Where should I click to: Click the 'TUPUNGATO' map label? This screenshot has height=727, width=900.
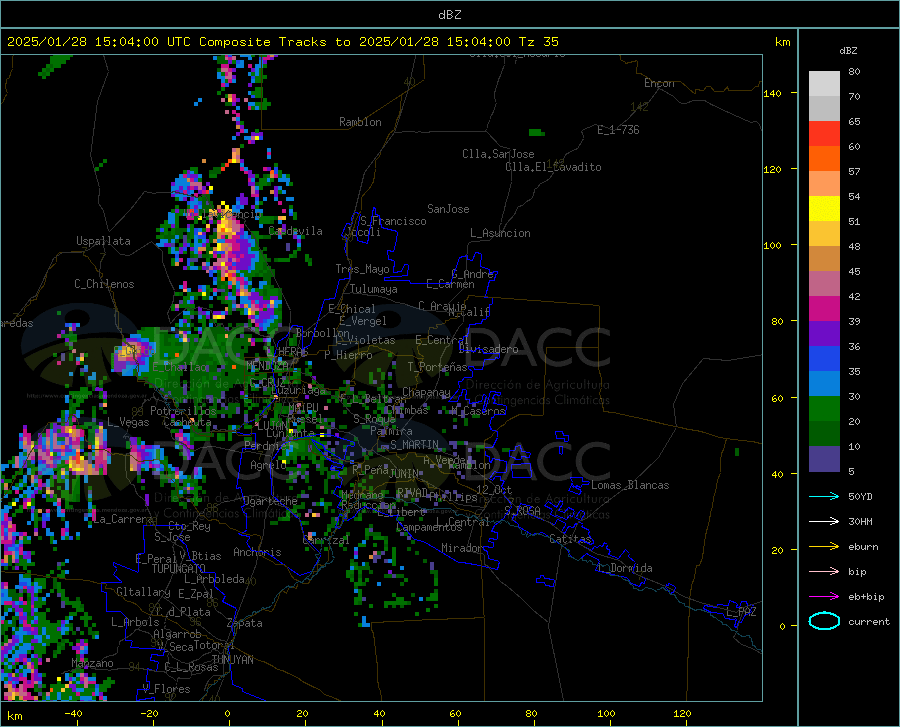pyautogui.click(x=179, y=569)
